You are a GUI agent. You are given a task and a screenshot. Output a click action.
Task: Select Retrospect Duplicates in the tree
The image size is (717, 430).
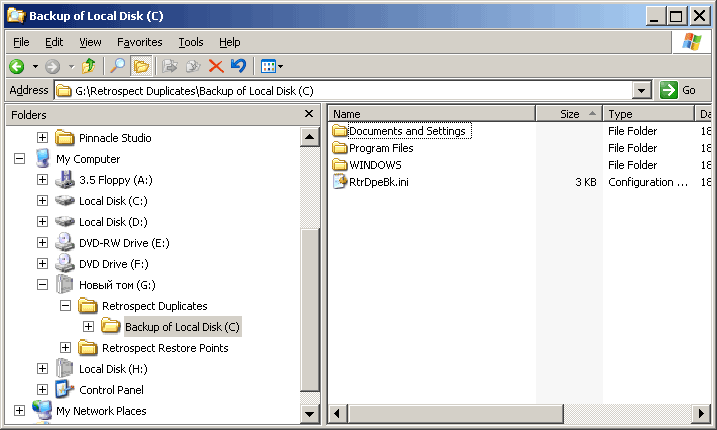[155, 306]
